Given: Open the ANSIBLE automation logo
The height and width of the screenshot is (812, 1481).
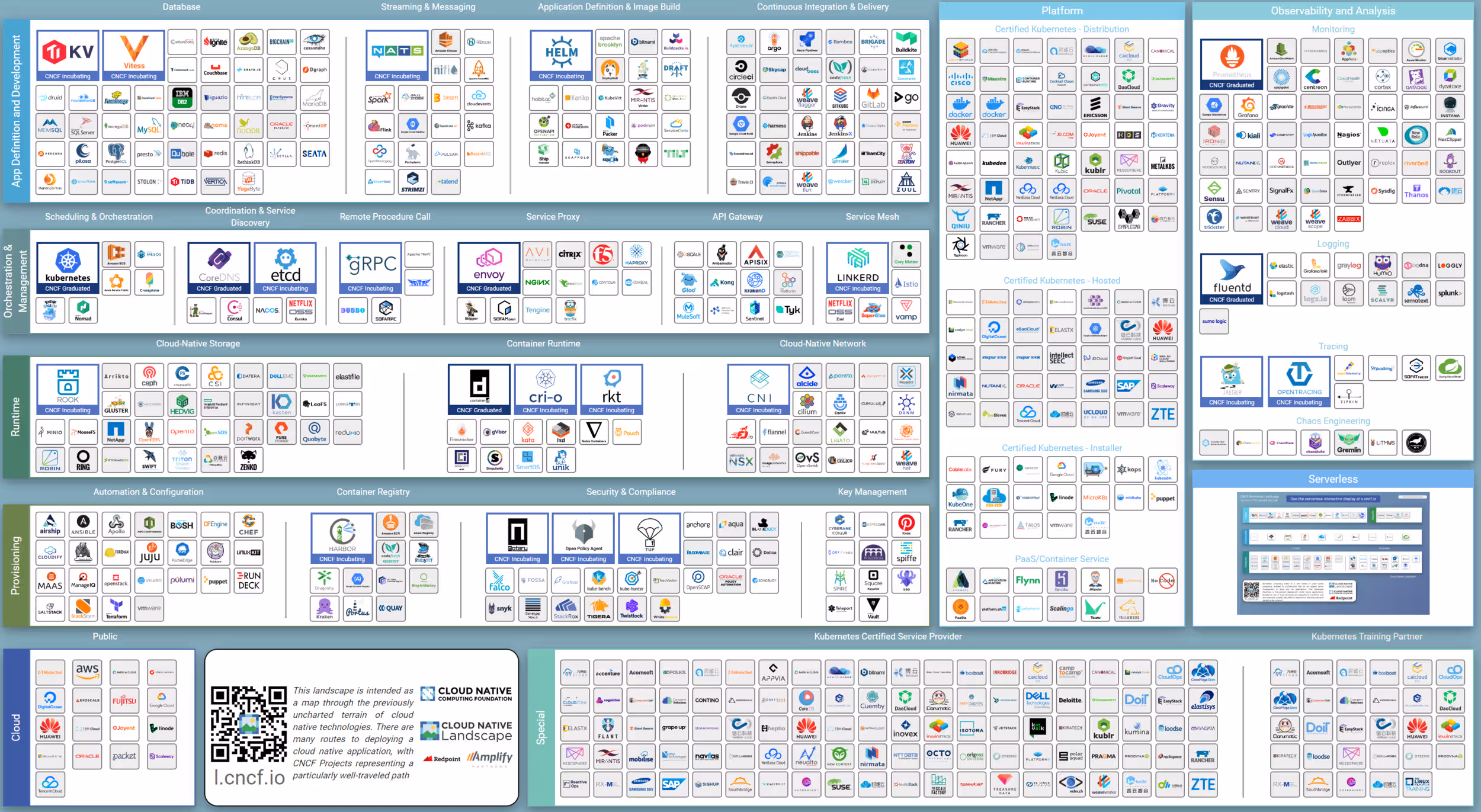Looking at the screenshot, I should [x=83, y=525].
